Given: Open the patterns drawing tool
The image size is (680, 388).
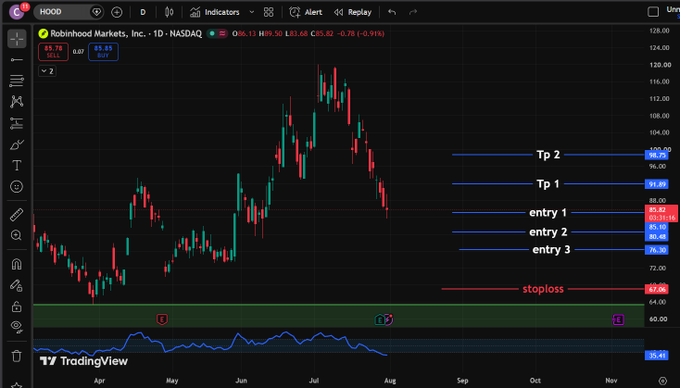Looking at the screenshot, I should (16, 101).
